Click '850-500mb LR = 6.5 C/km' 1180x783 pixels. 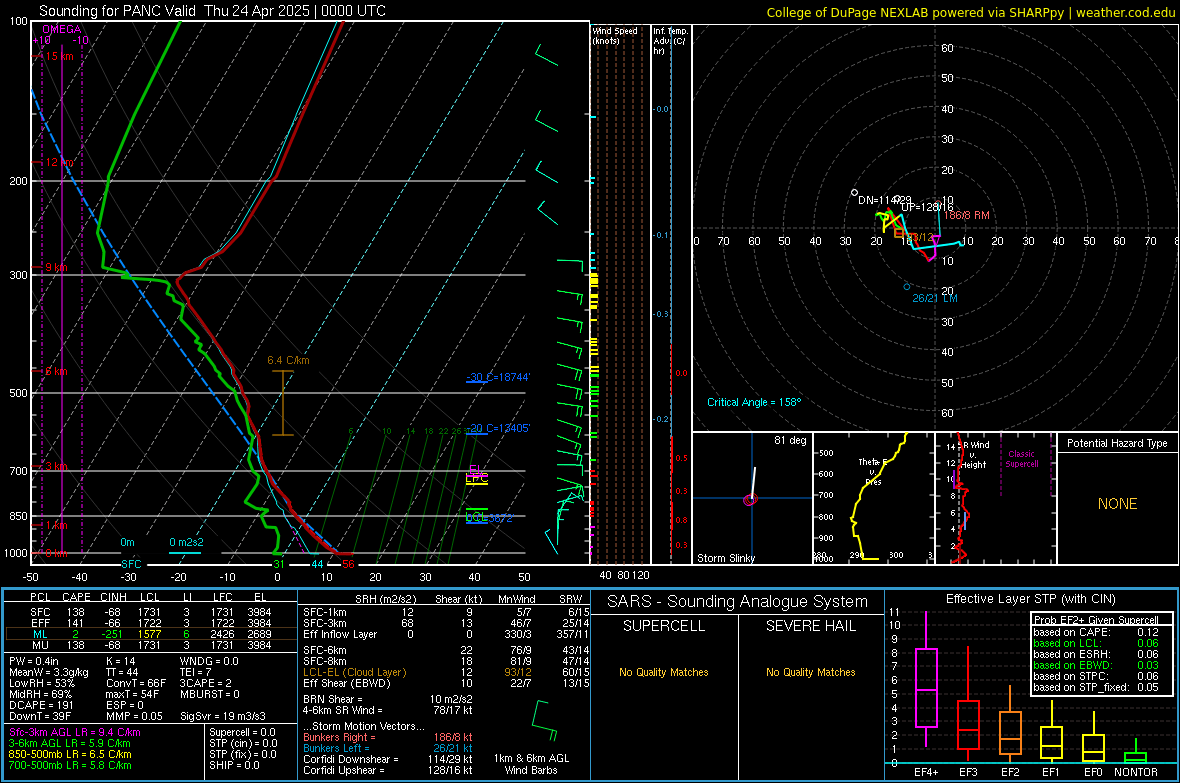[70, 754]
